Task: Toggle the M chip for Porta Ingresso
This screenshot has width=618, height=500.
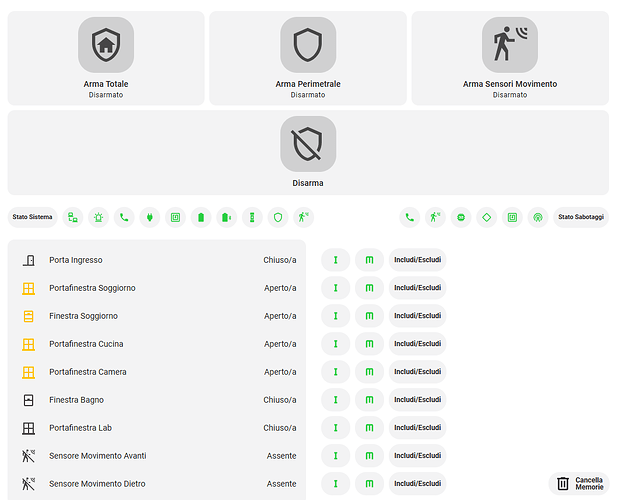Action: 369,260
